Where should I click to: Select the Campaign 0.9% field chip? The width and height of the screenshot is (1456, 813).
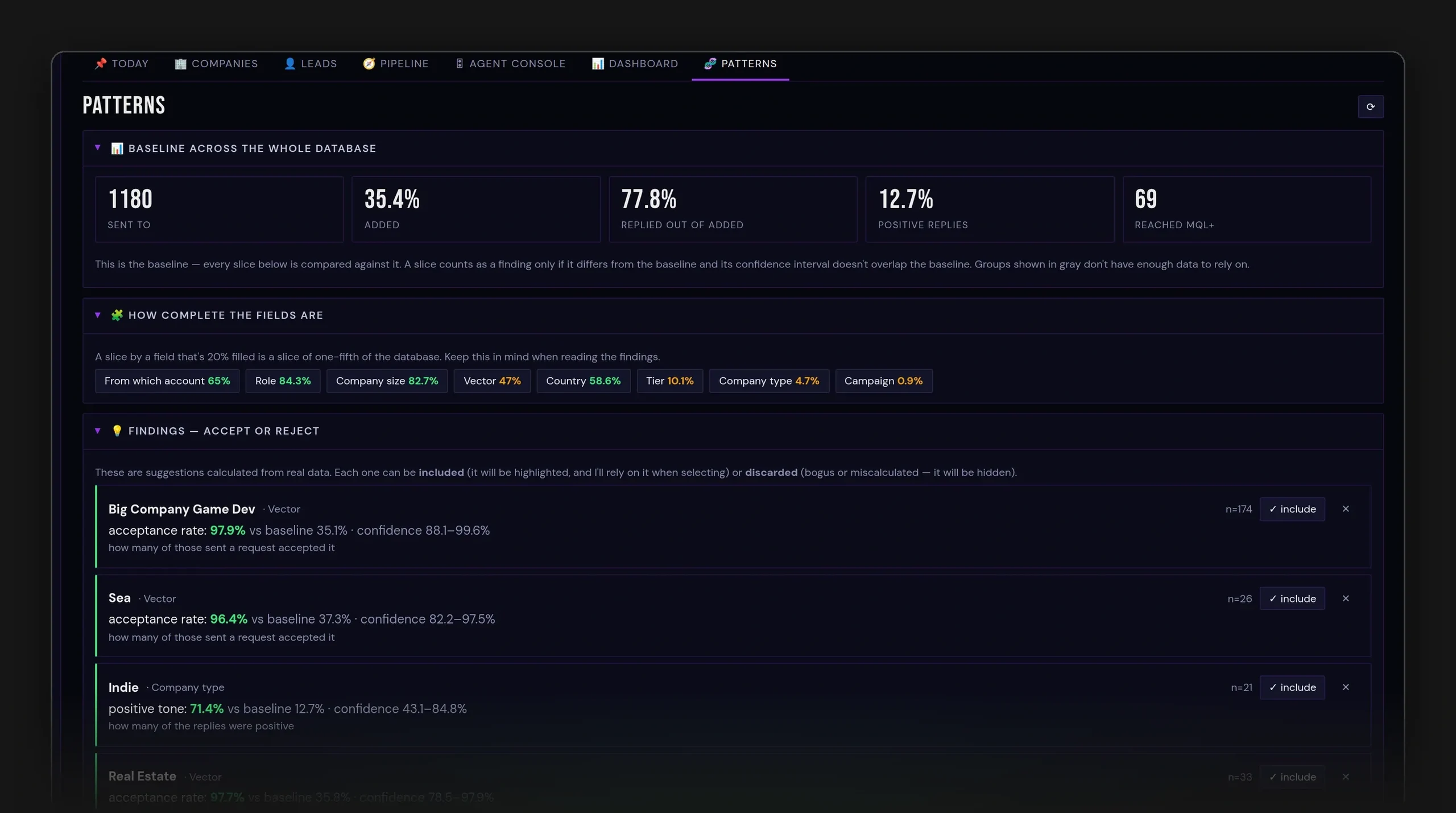(883, 381)
